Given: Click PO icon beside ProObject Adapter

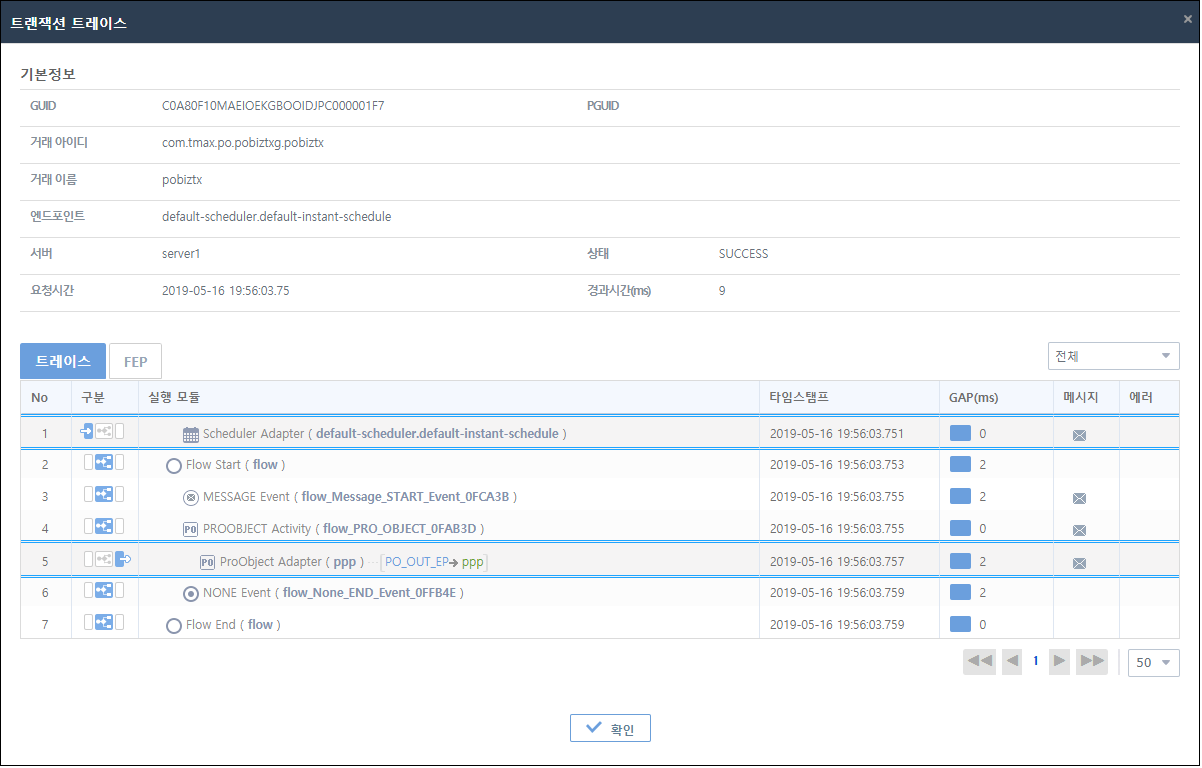Looking at the screenshot, I should point(208,562).
